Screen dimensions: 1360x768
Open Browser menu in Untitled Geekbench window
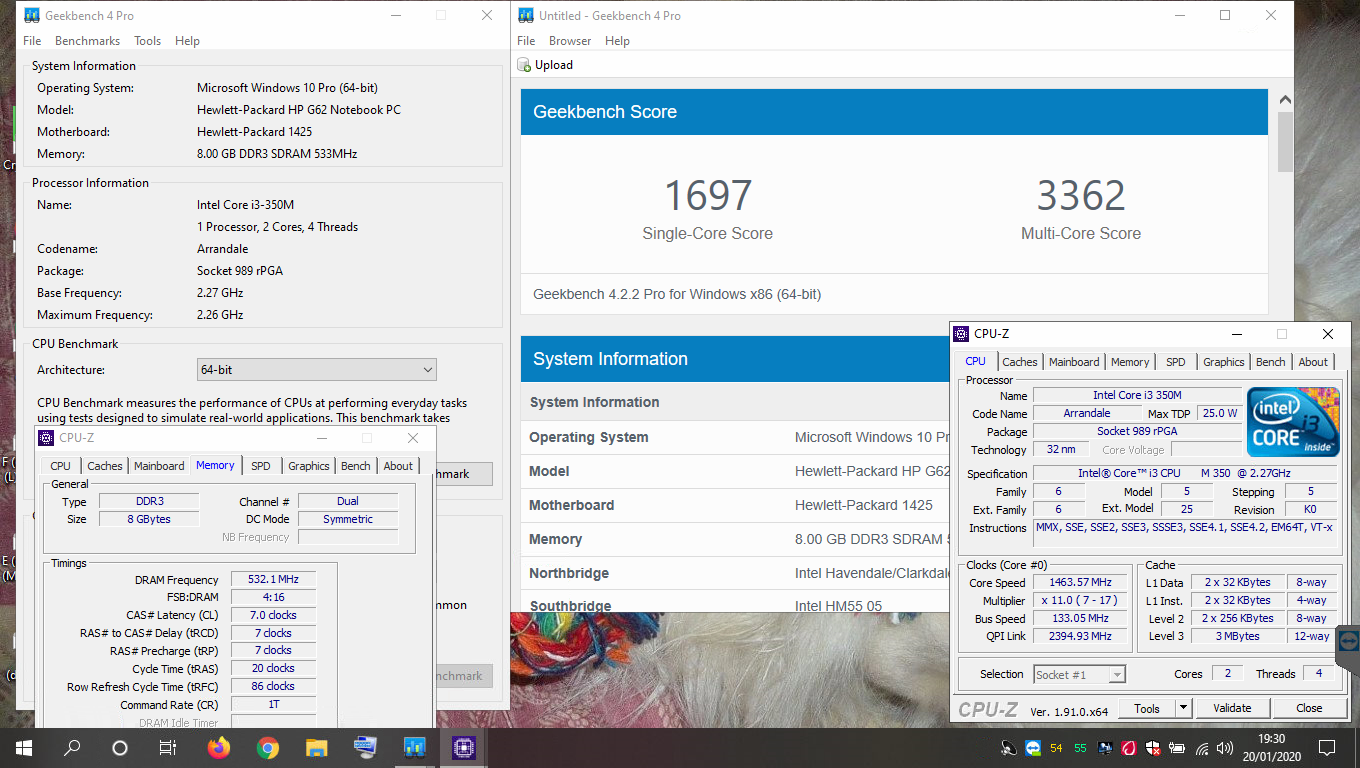pos(570,41)
